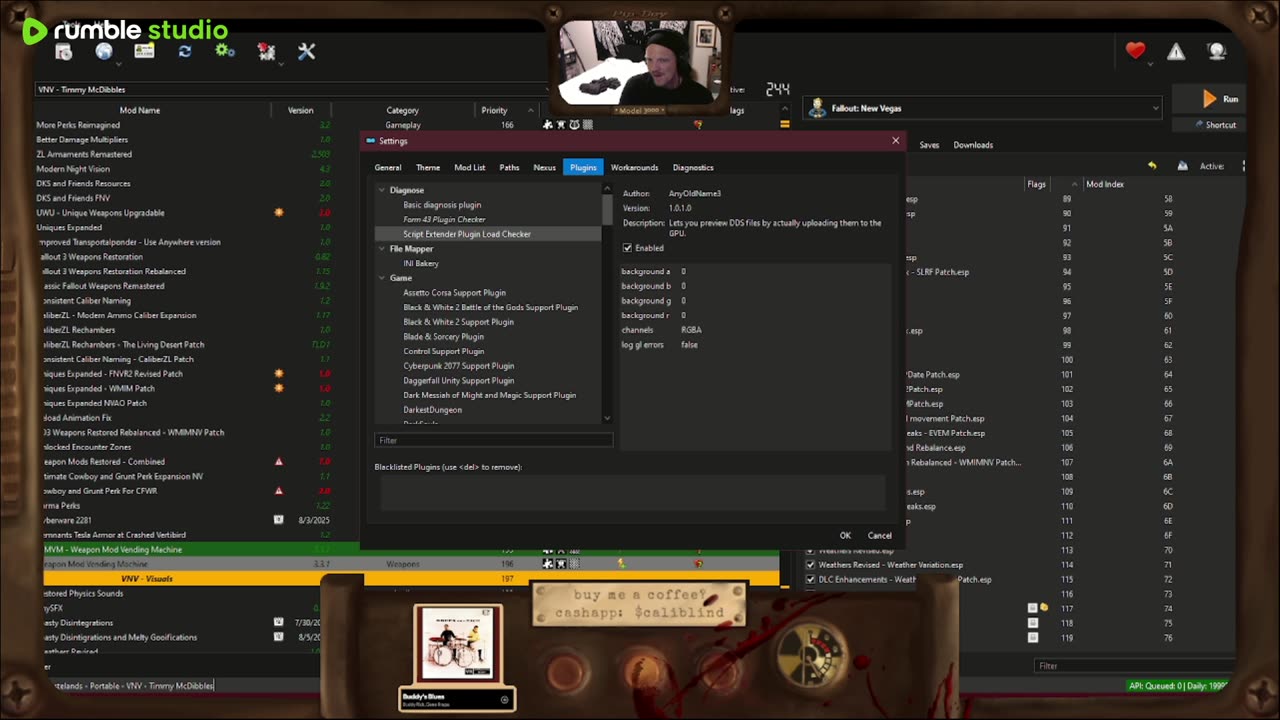Select the Plugins settings tab
The width and height of the screenshot is (1280, 720).
(583, 168)
